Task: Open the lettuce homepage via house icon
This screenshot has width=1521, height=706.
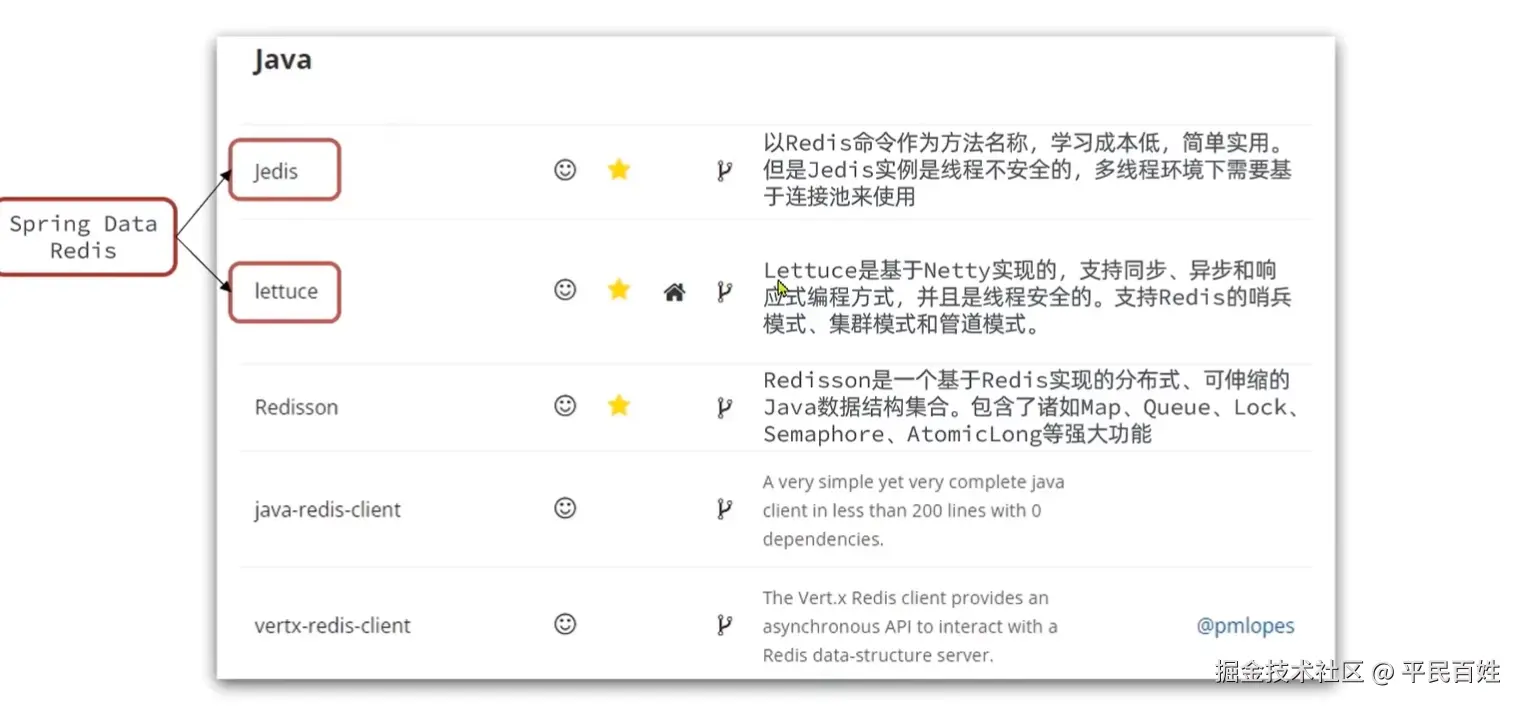Action: 675,292
